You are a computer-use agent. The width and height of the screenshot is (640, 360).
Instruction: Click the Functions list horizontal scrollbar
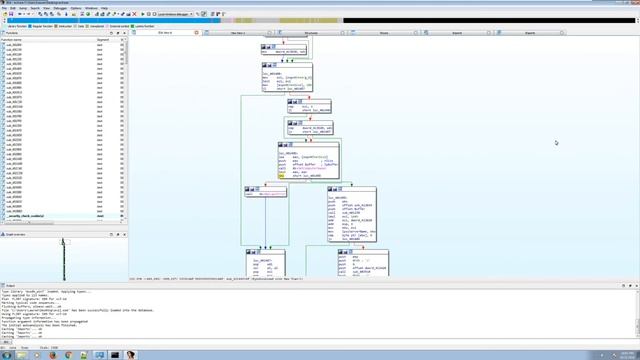[61, 223]
